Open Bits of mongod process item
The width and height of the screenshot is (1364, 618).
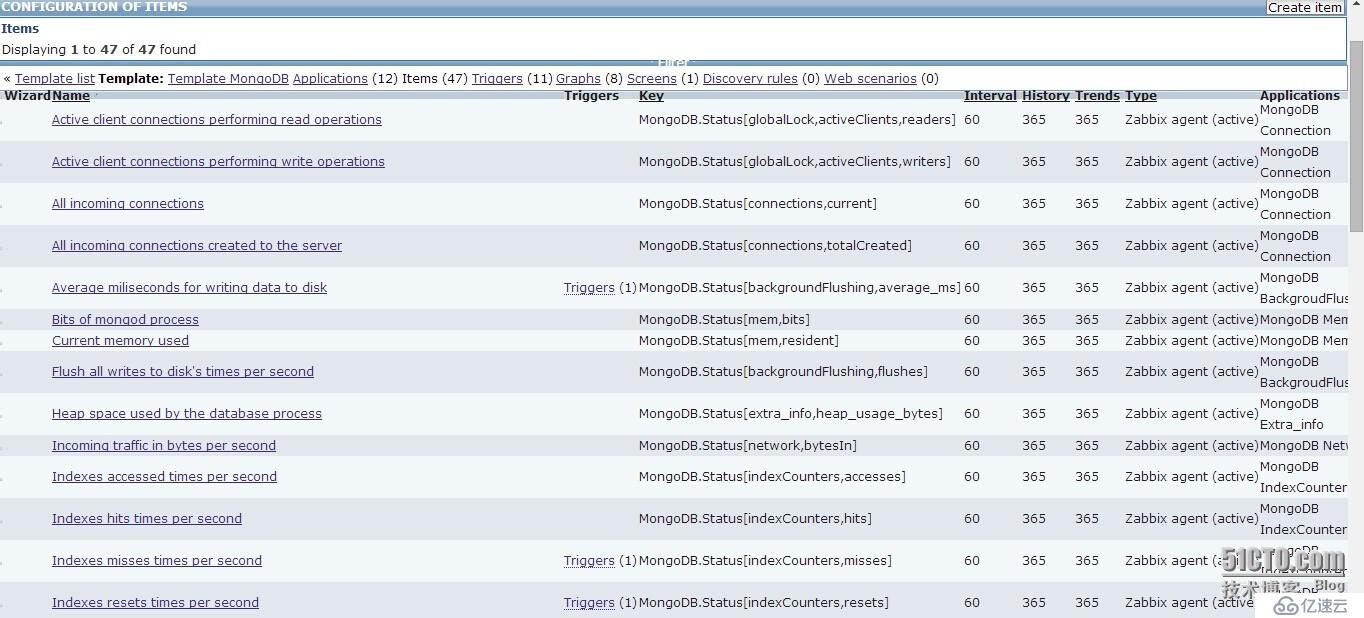(x=125, y=319)
